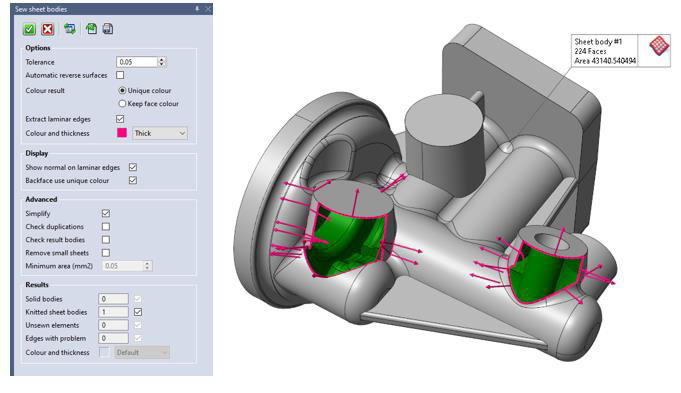Adjust the Minimum area spinner arrows

tap(147, 266)
